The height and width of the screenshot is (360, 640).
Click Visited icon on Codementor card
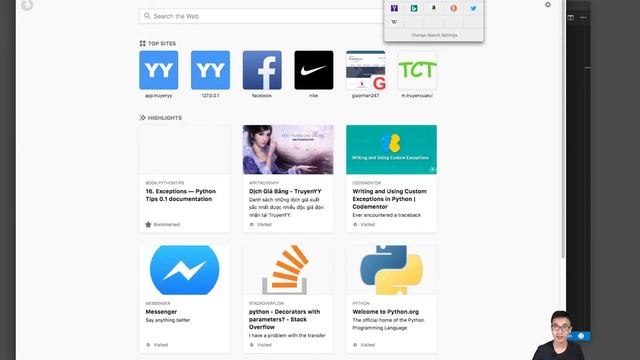pyautogui.click(x=355, y=224)
